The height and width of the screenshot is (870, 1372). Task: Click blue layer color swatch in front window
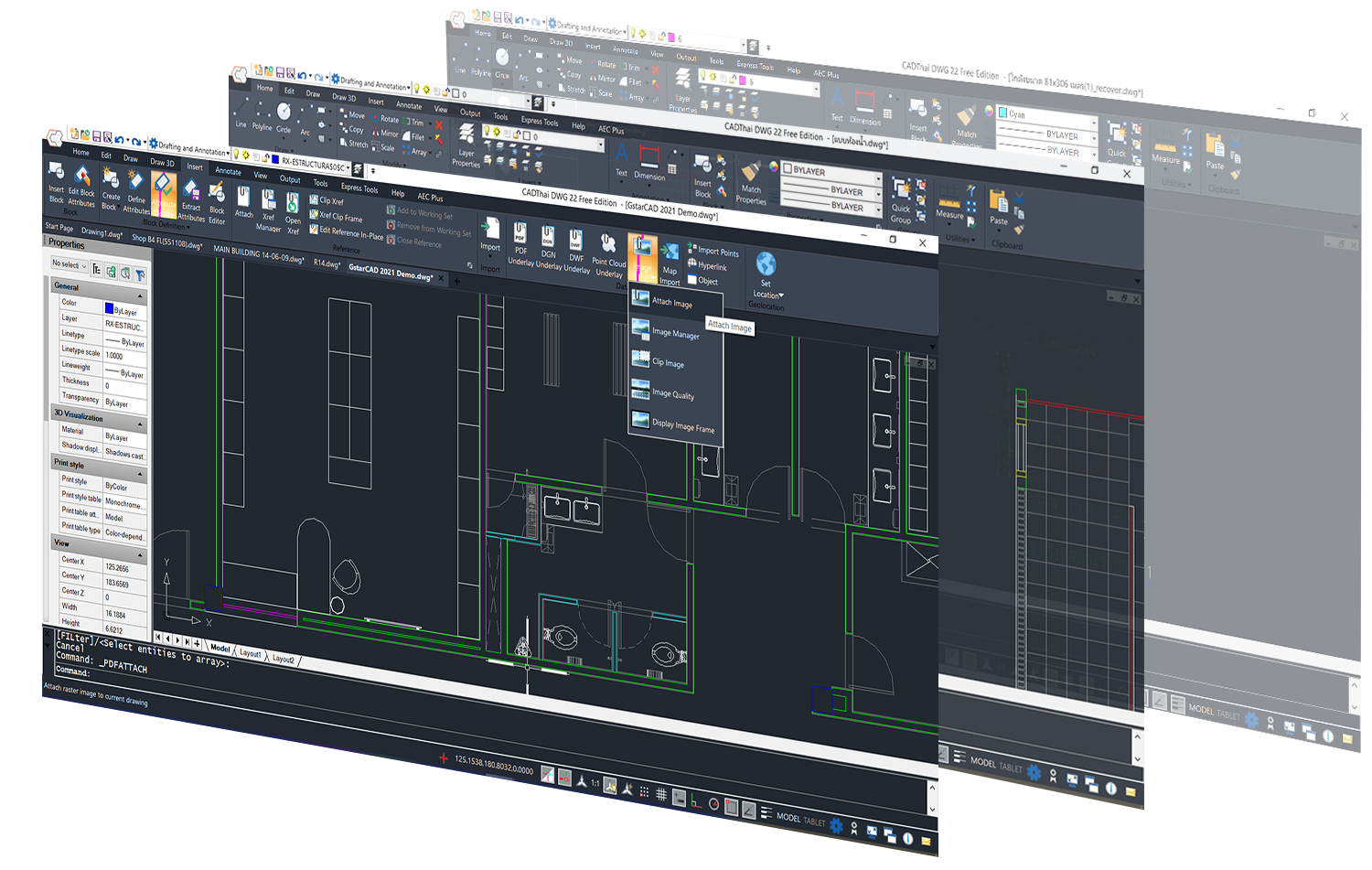(x=275, y=161)
